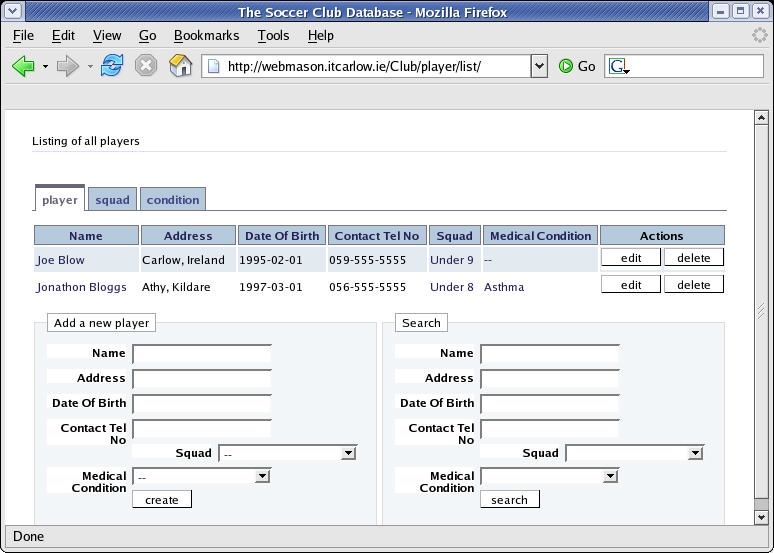This screenshot has width=774, height=553.
Task: Click the green Go button icon
Action: pyautogui.click(x=566, y=66)
